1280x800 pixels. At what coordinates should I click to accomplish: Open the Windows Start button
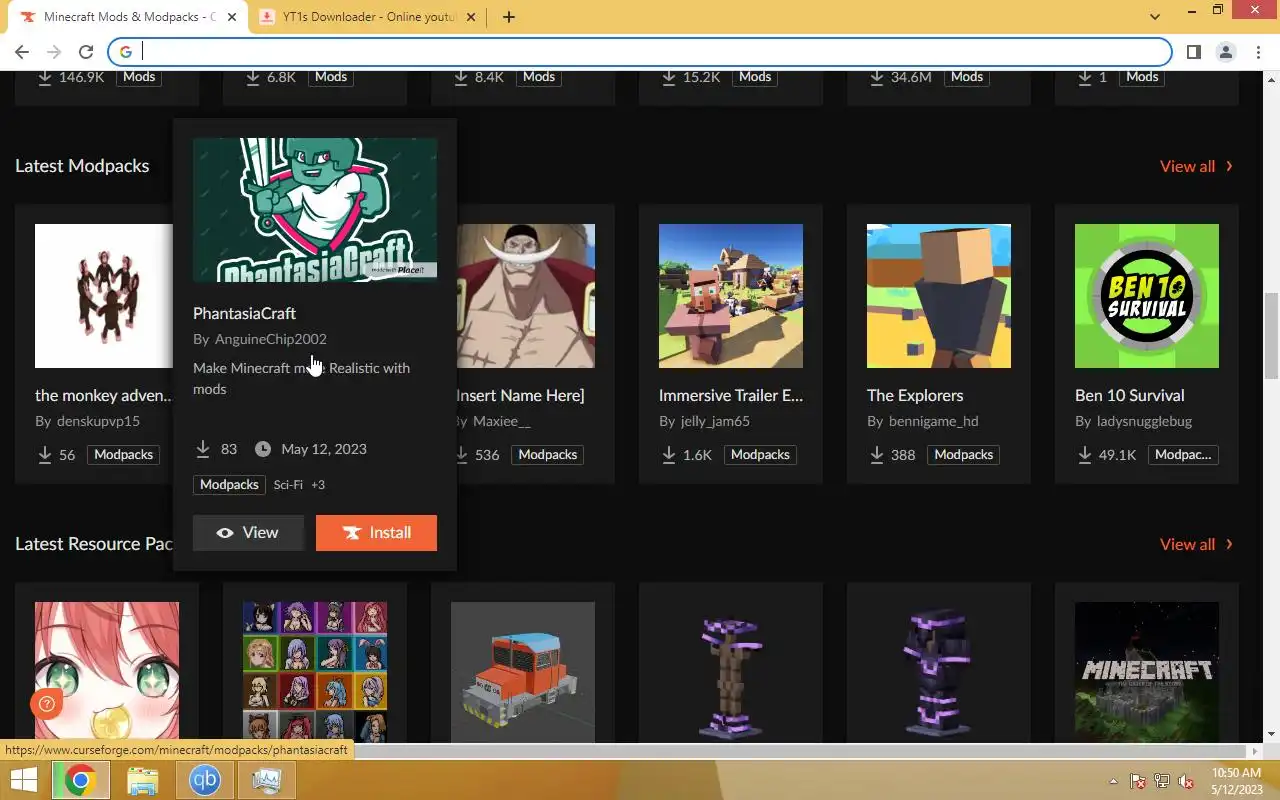pos(23,780)
